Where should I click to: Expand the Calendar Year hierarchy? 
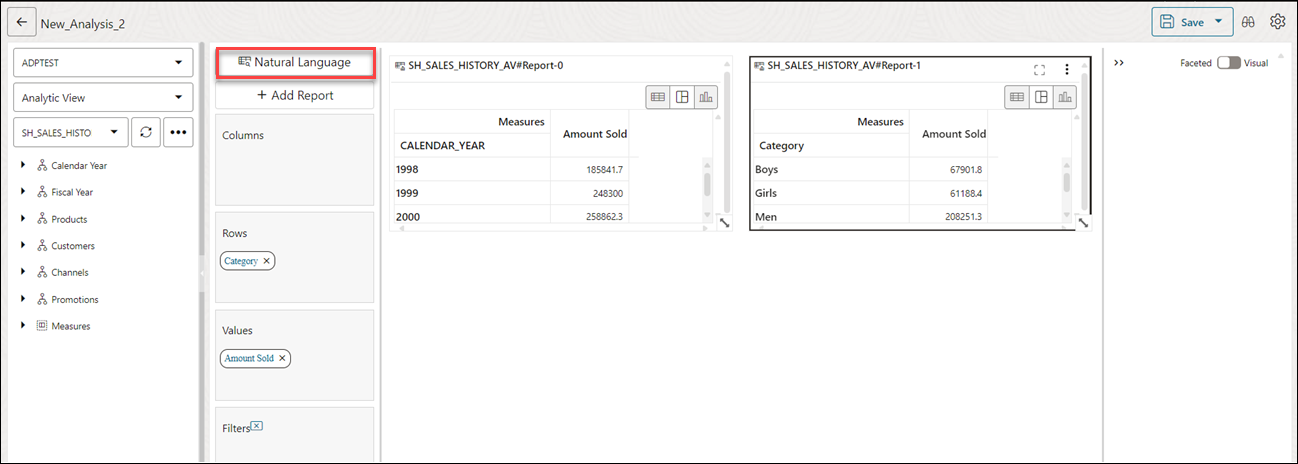[x=23, y=165]
